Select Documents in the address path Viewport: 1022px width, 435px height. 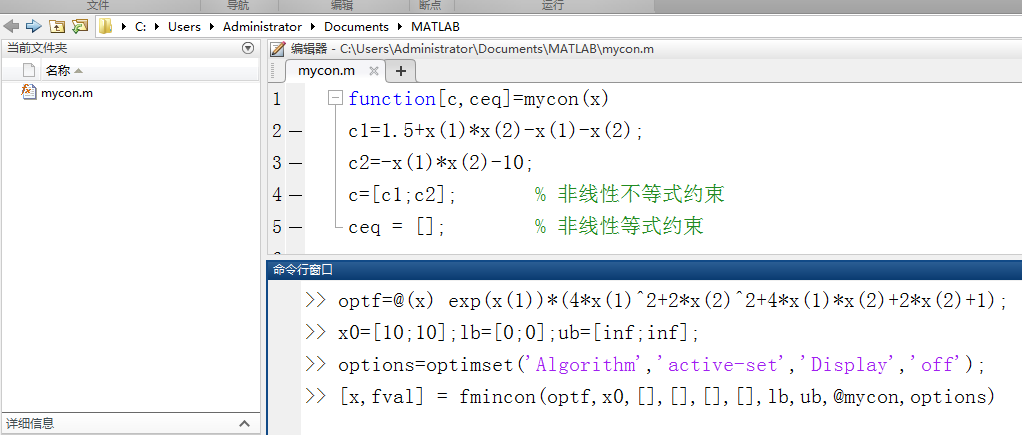point(357,27)
